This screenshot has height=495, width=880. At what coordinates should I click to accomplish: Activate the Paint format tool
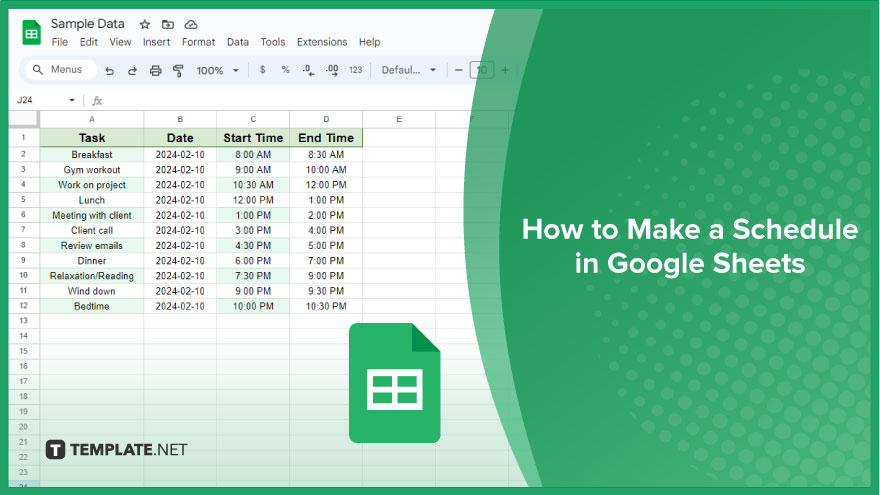coord(178,71)
